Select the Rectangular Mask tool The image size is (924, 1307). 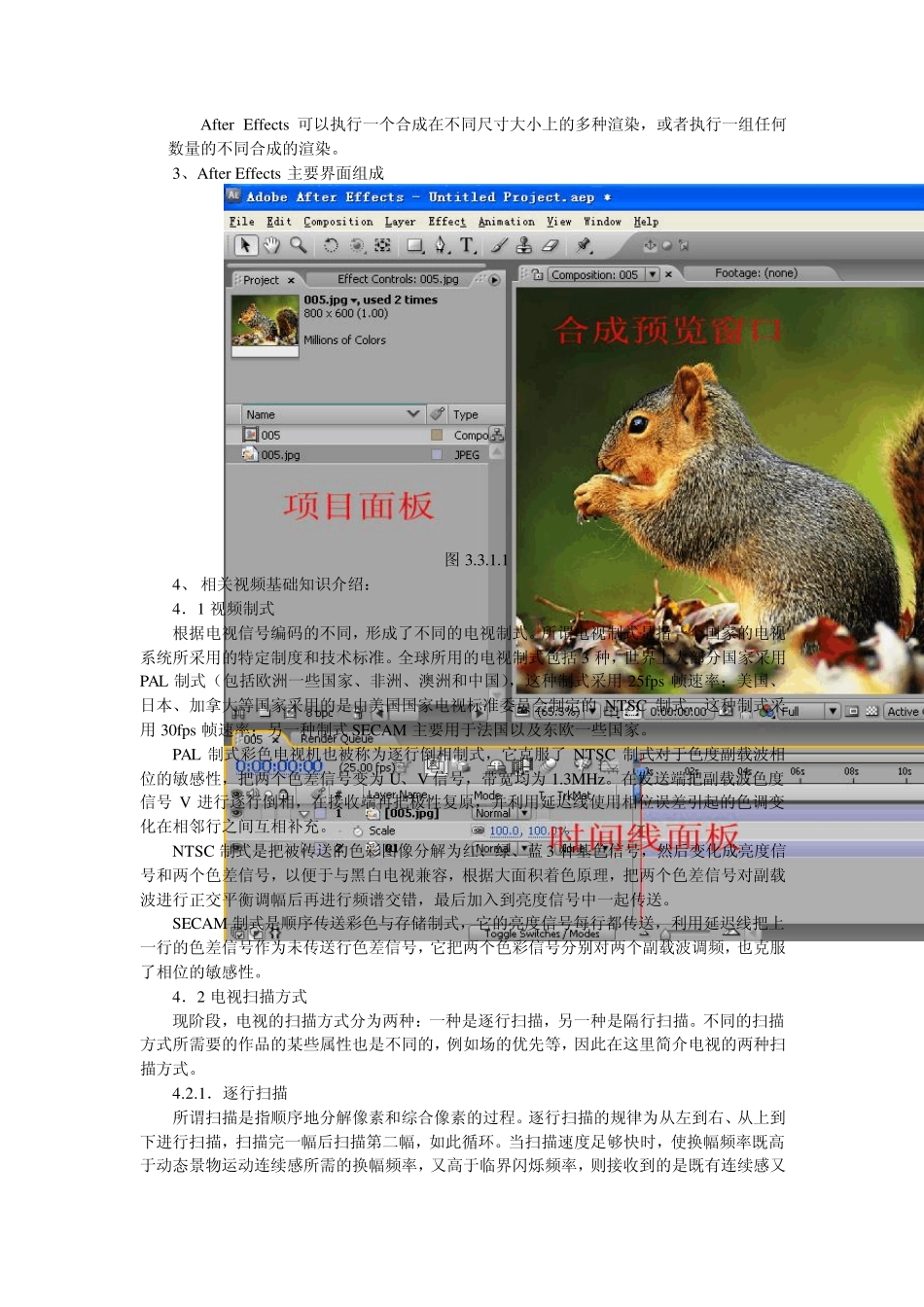[415, 245]
